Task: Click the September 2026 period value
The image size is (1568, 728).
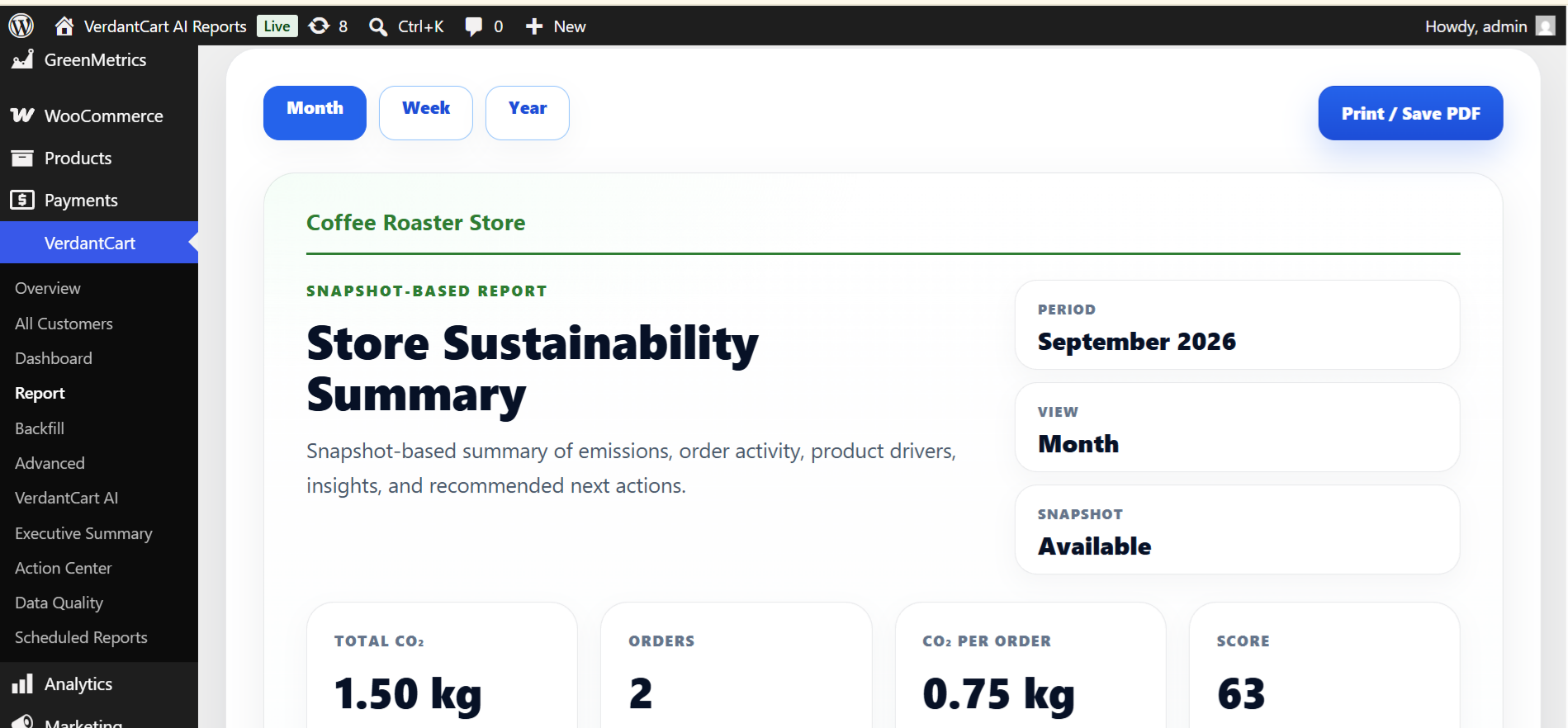Action: pos(1136,342)
